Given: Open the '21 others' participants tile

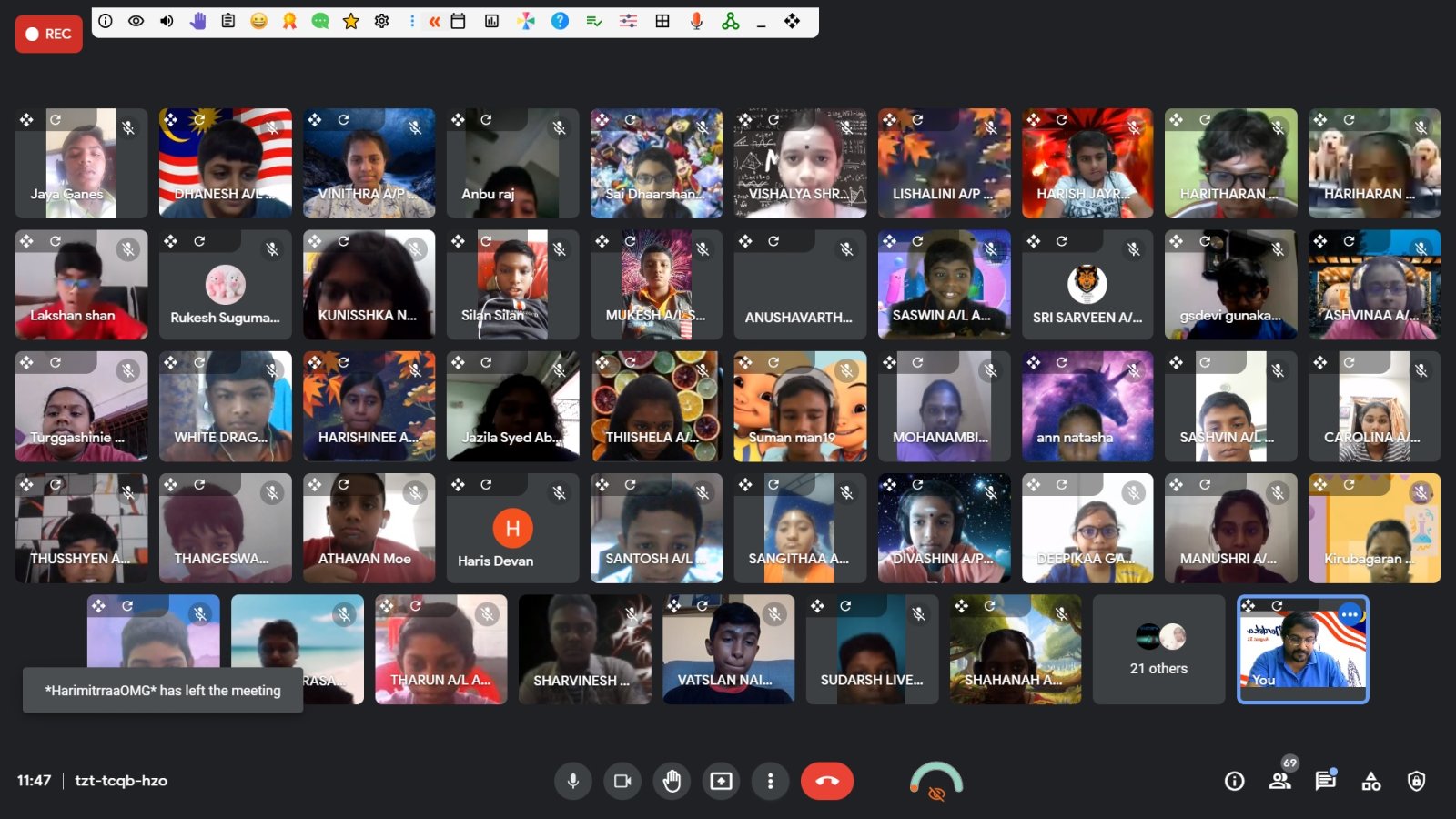Looking at the screenshot, I should (1158, 650).
